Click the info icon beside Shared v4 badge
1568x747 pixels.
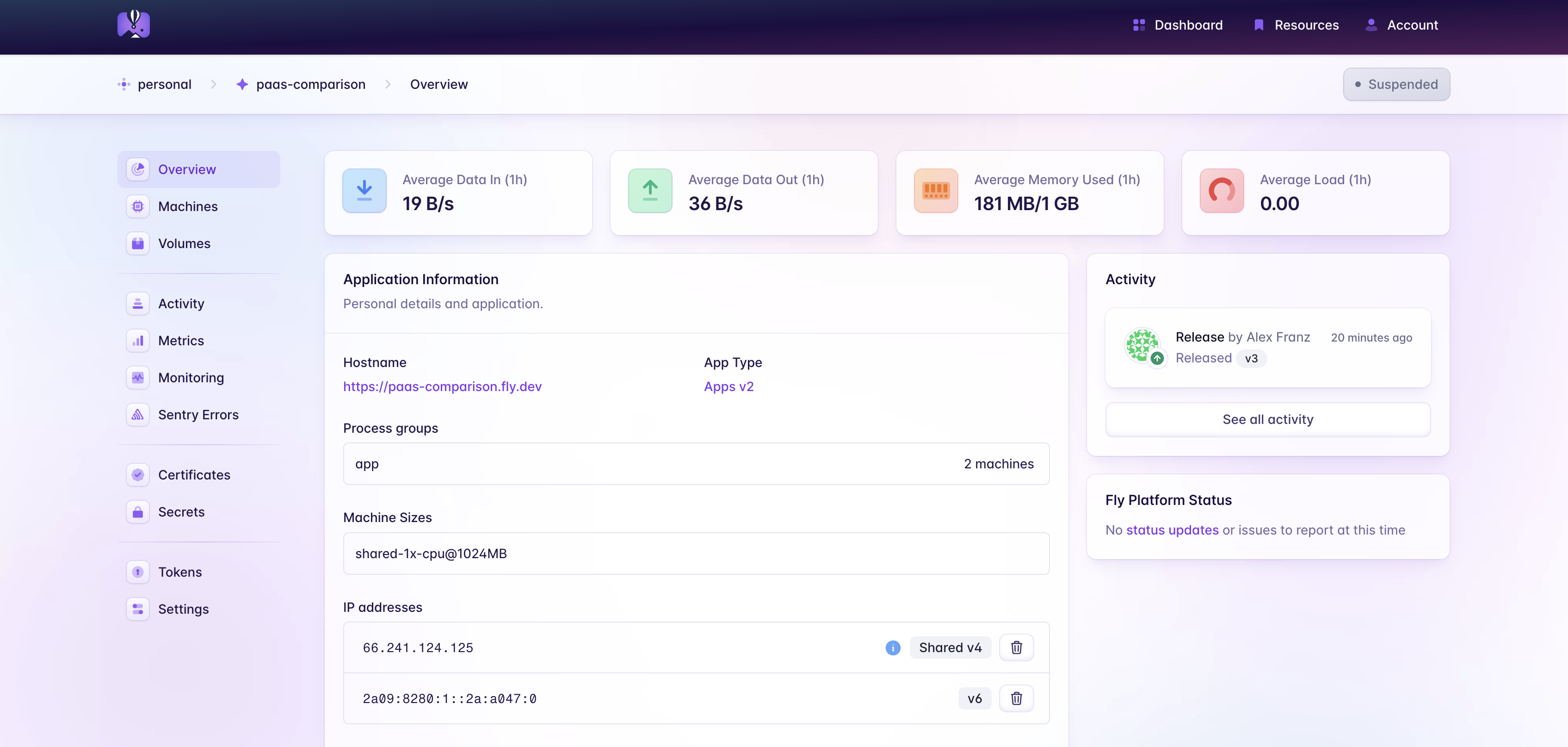point(892,647)
